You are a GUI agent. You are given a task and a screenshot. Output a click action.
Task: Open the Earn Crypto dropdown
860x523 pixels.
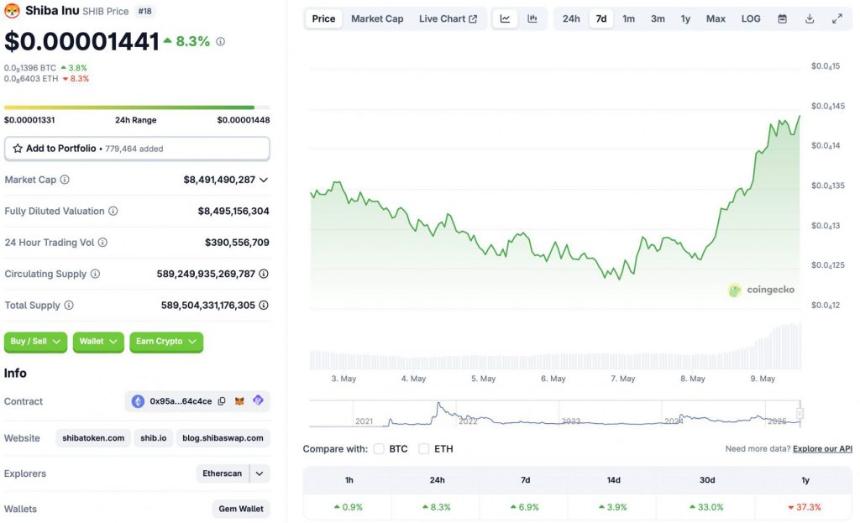coord(166,342)
